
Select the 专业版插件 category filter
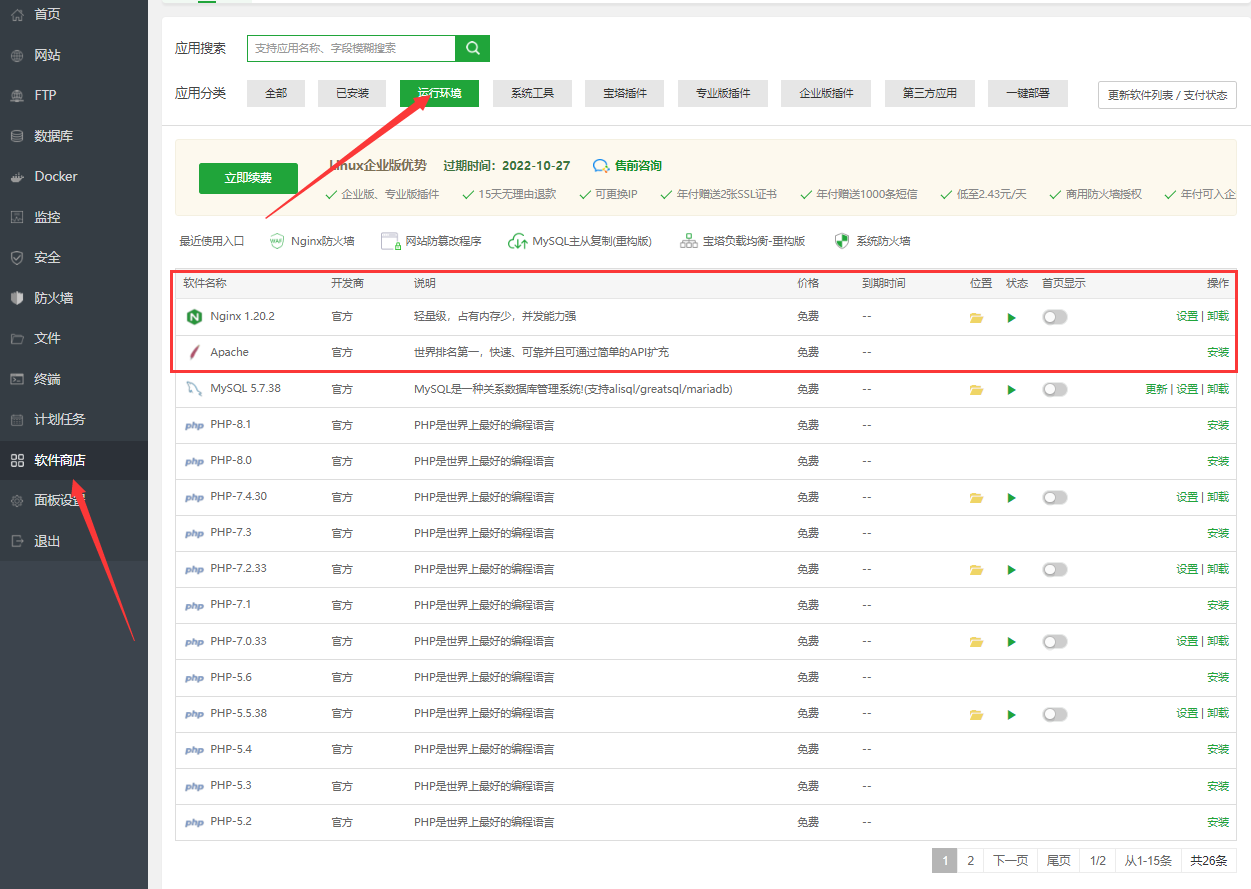[723, 93]
